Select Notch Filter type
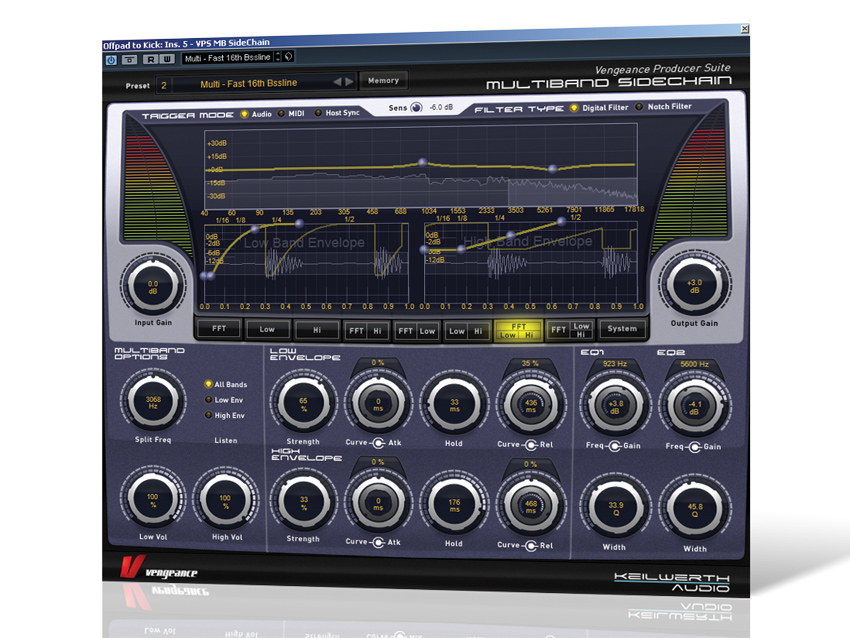 [x=639, y=107]
